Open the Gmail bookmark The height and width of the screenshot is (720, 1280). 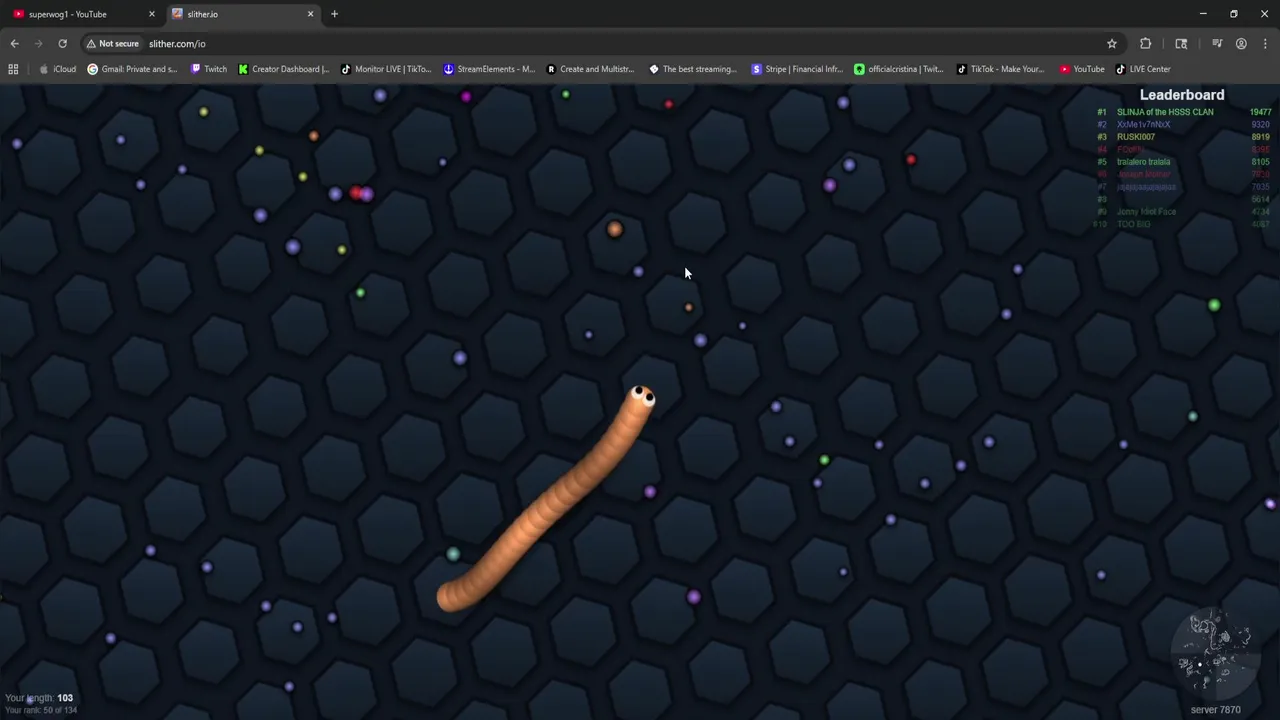click(x=132, y=69)
